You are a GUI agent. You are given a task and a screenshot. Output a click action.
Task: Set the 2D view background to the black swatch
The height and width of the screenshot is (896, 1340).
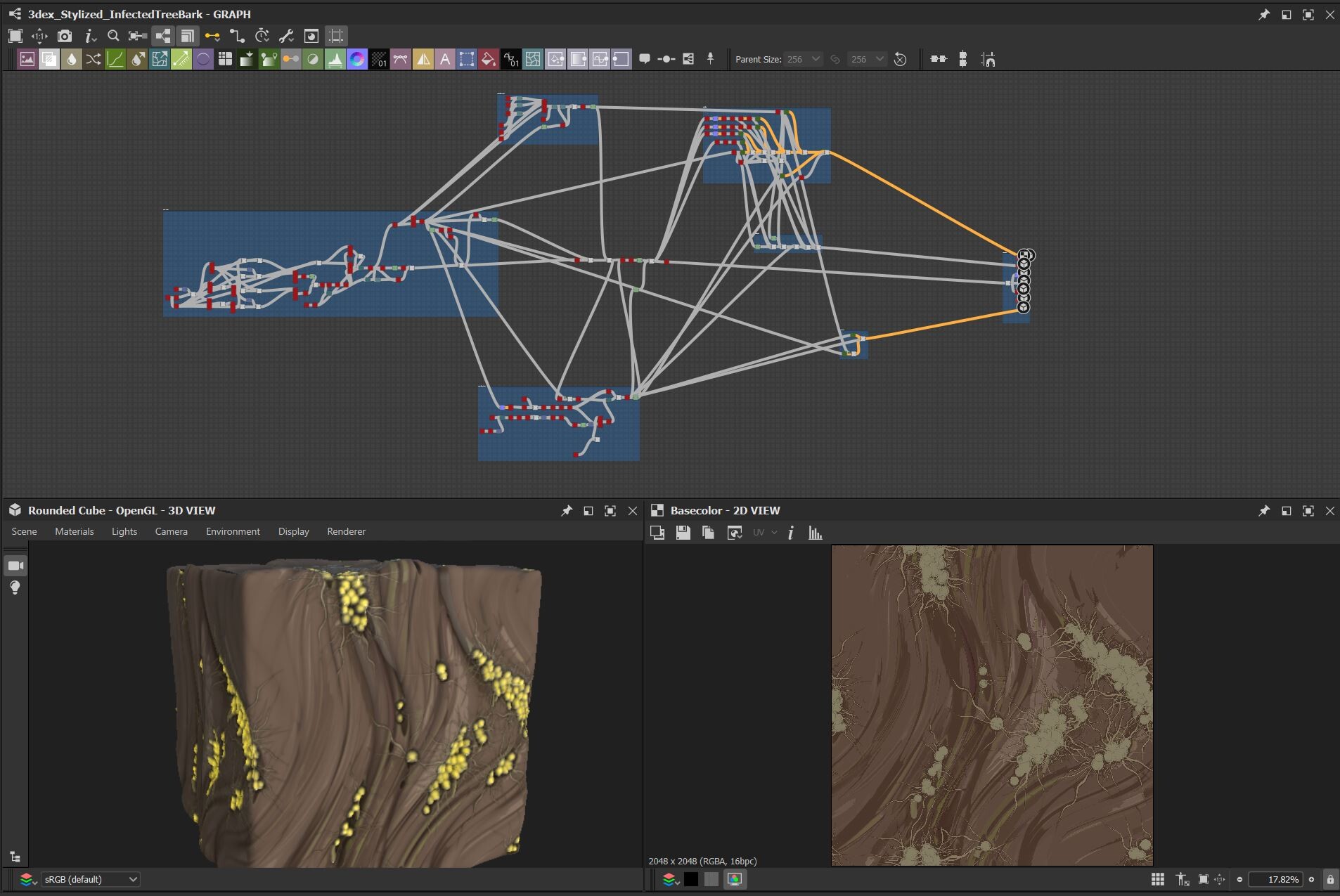[691, 879]
